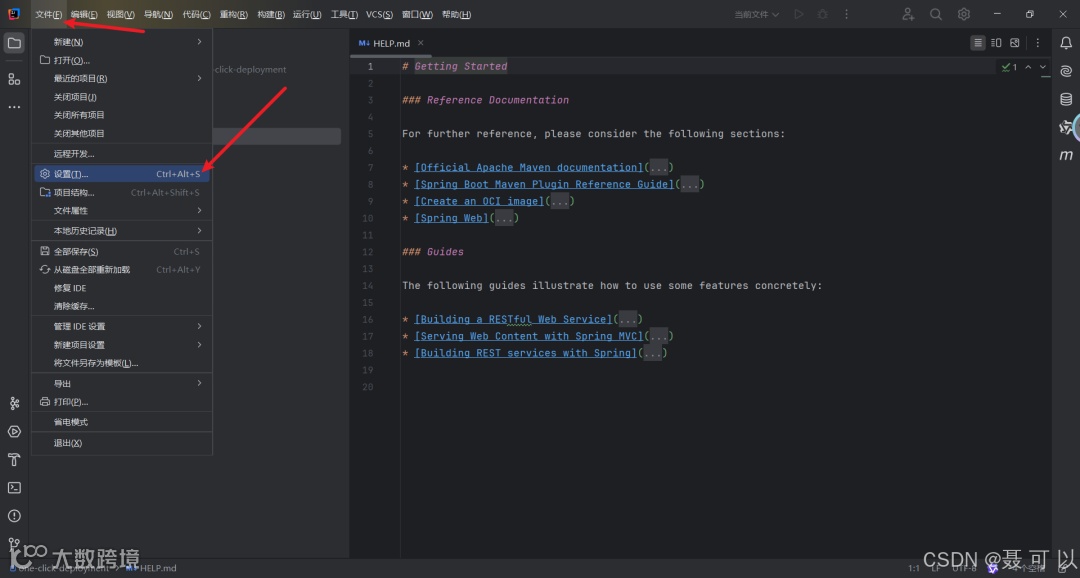Choose 退出(X) menu item

pyautogui.click(x=122, y=444)
